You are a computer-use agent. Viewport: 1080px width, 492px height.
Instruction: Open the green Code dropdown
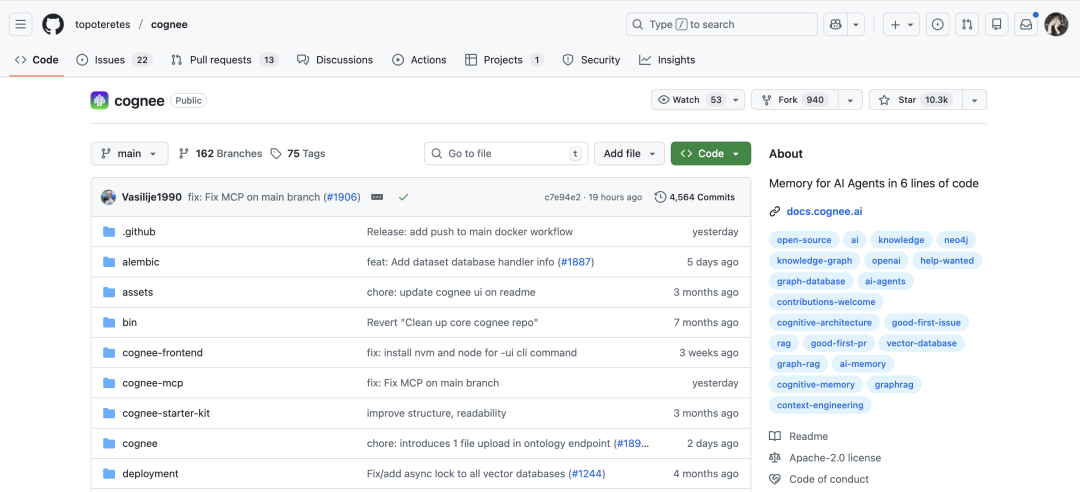(x=711, y=154)
